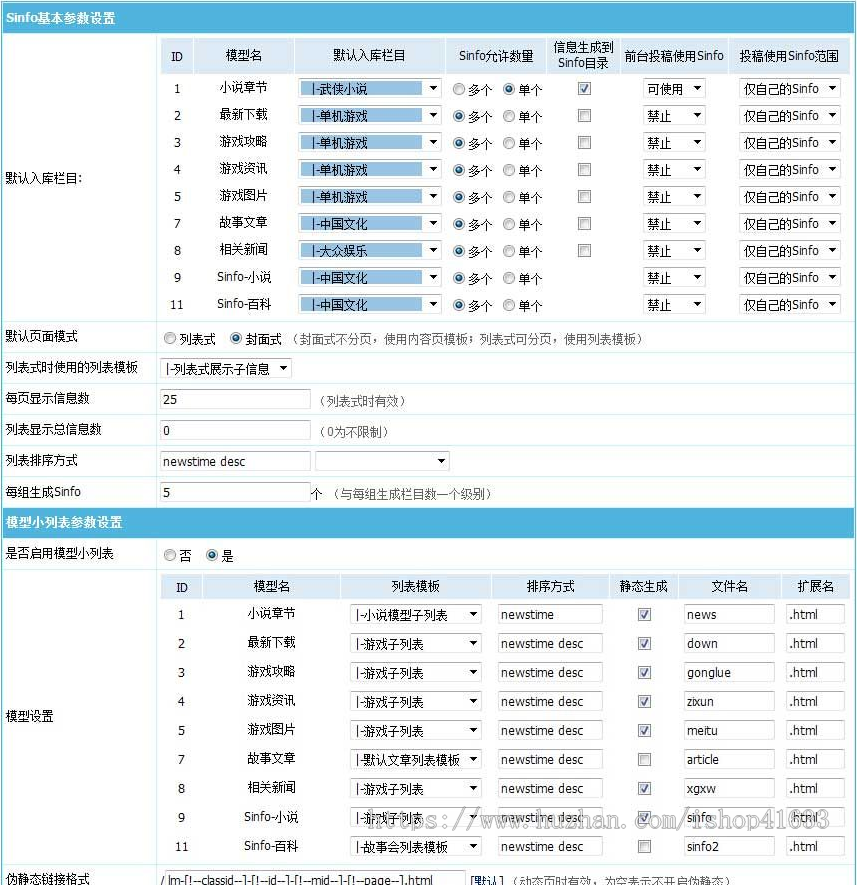
Task: Click 每页显示信息数 field showing 25
Action: [235, 399]
